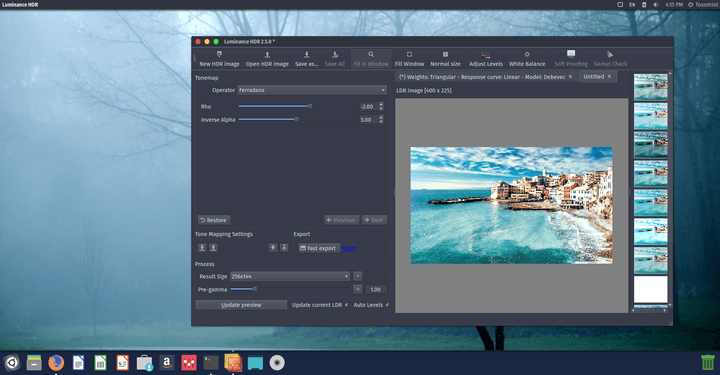The image size is (720, 375).
Task: Create a New HDR image
Action: coord(219,59)
